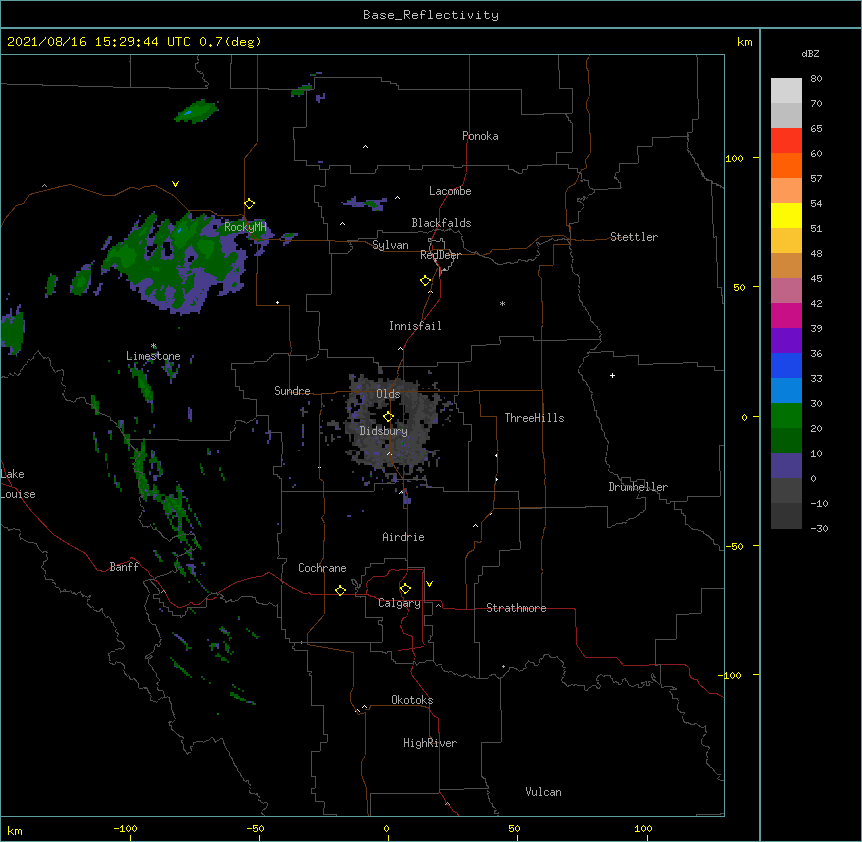
Task: Click the Sundre label
Action: (292, 391)
